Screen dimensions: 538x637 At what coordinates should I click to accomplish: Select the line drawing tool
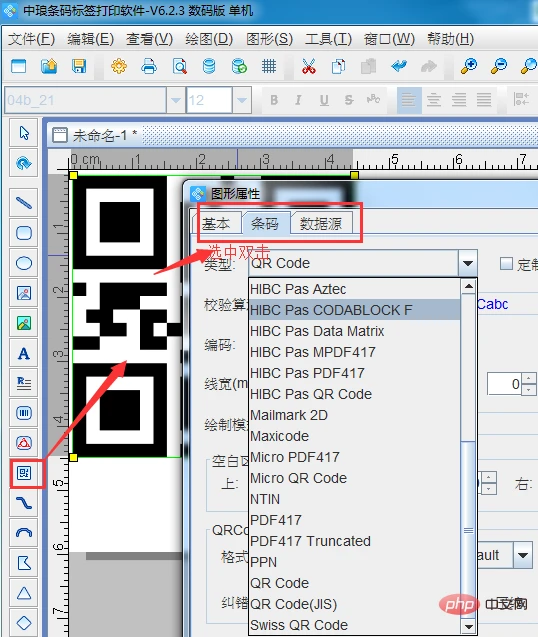(24, 203)
